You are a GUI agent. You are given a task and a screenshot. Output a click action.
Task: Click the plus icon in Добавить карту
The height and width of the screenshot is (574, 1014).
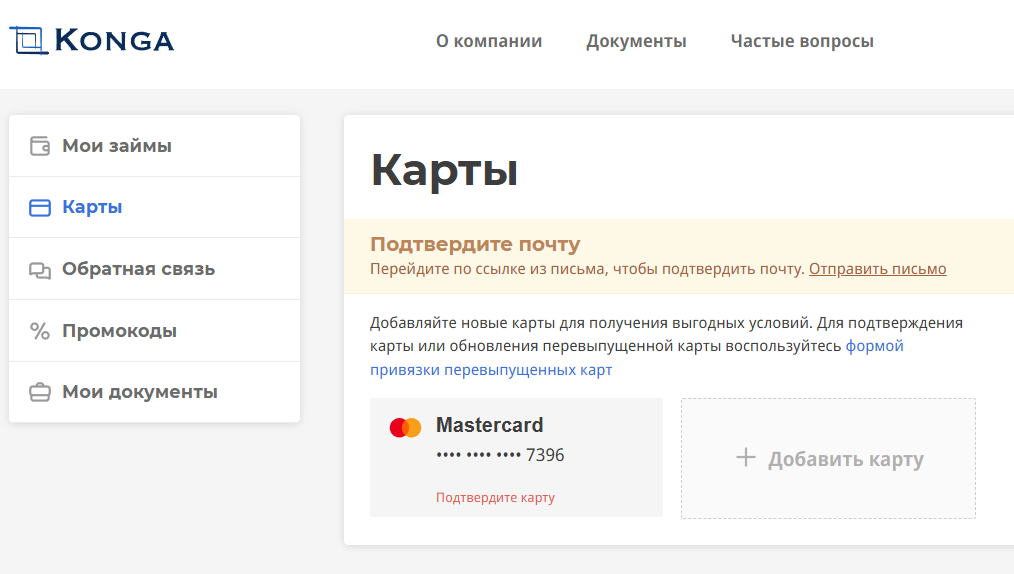(x=746, y=457)
